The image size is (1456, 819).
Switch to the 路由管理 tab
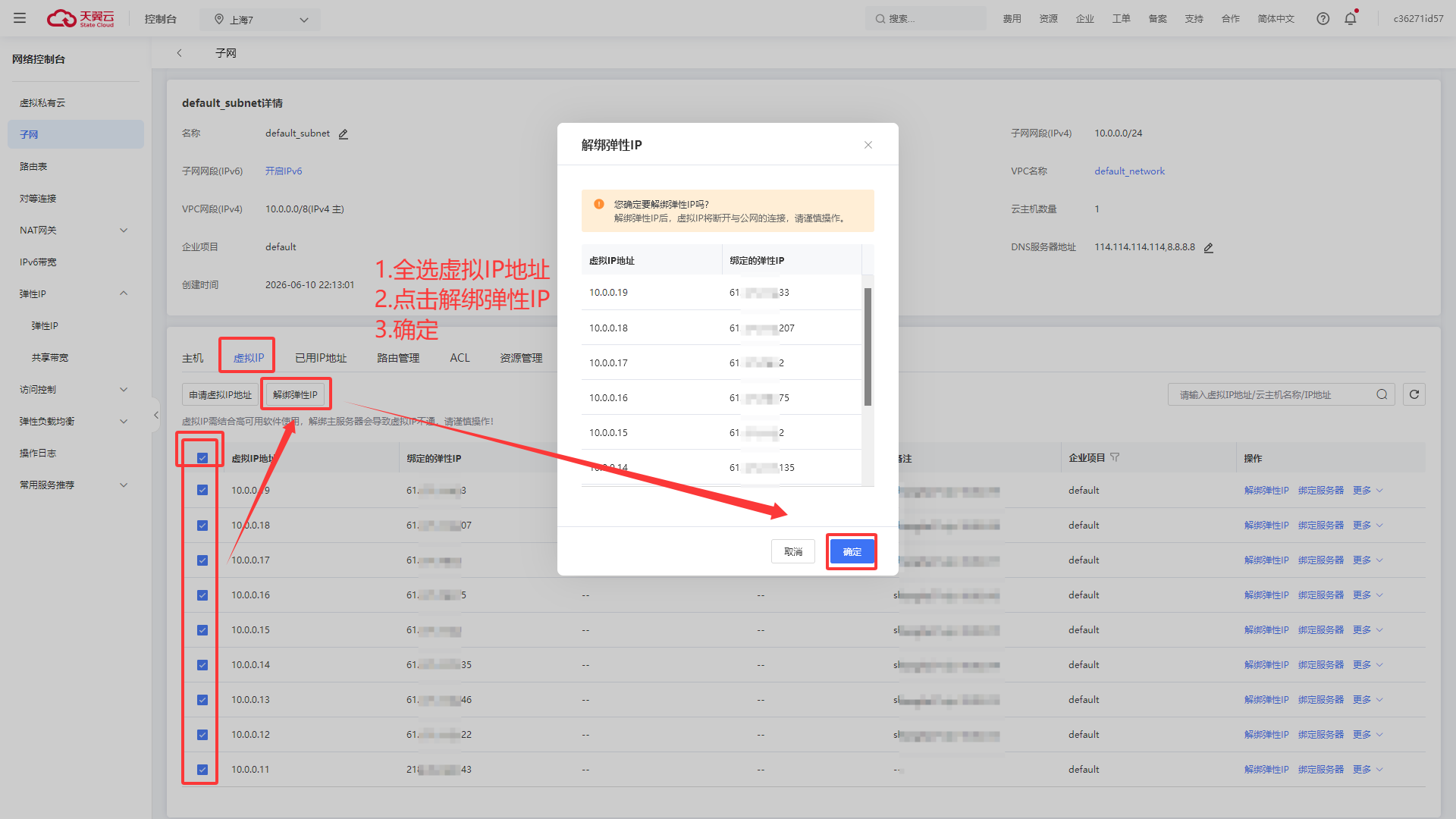398,358
